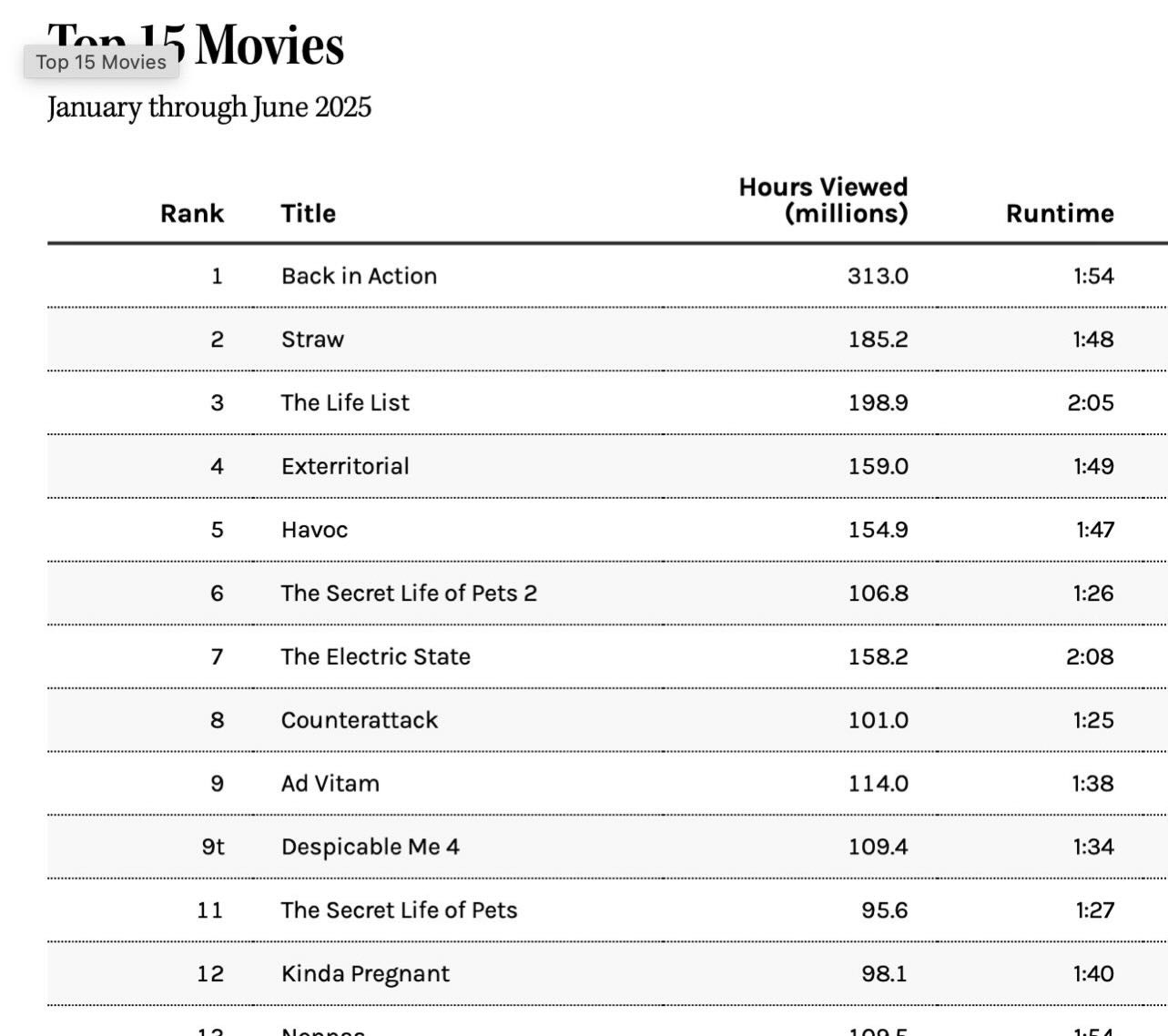This screenshot has height=1036, width=1168.
Task: Click the Havoc title text
Action: [x=314, y=530]
